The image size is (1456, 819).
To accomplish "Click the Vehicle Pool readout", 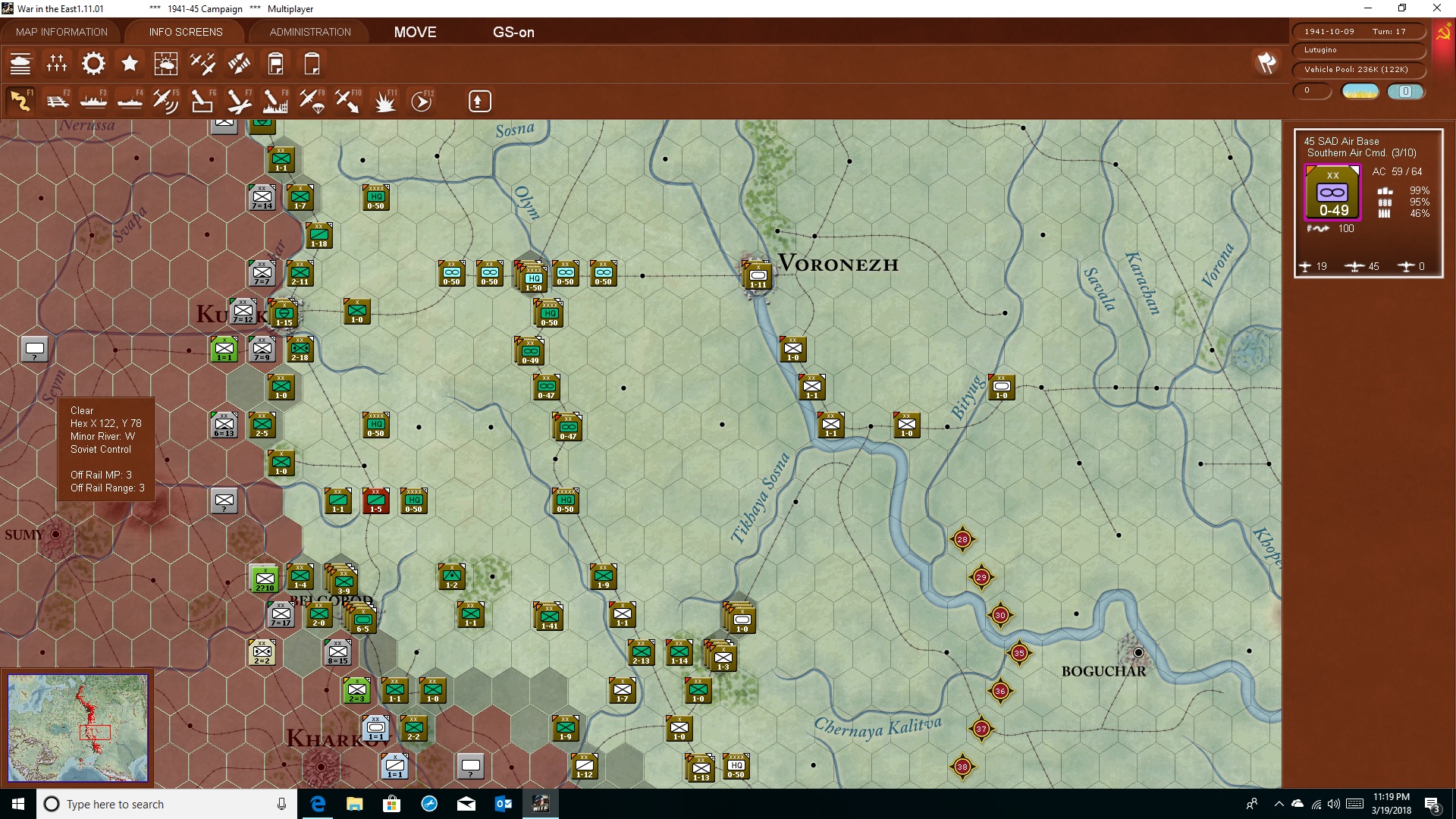I will (x=1358, y=69).
